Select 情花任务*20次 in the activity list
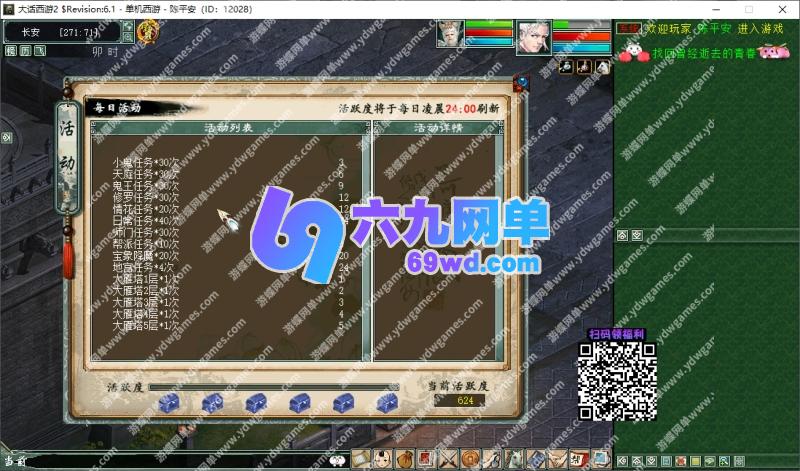 (x=146, y=209)
